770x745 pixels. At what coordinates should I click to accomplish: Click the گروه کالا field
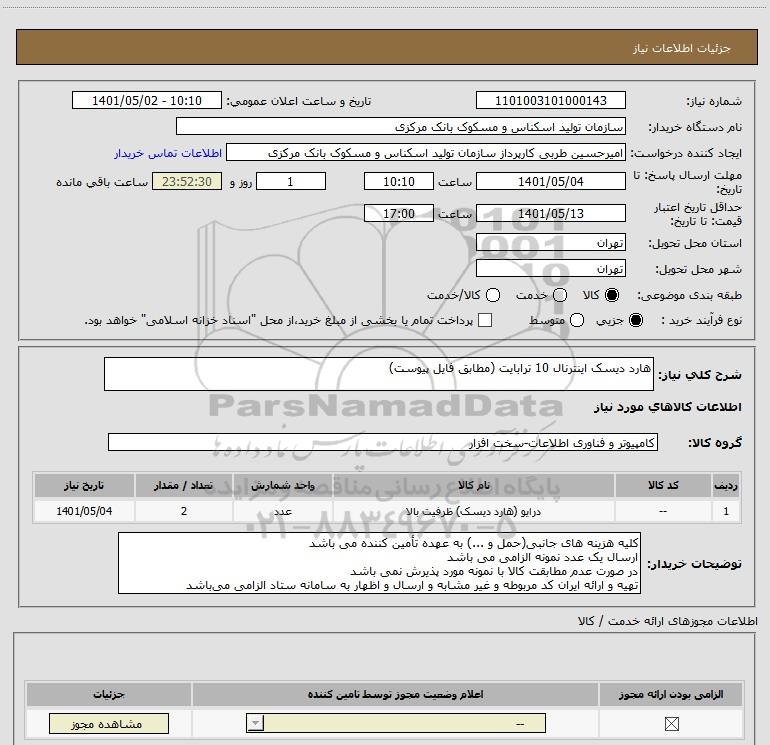click(383, 442)
